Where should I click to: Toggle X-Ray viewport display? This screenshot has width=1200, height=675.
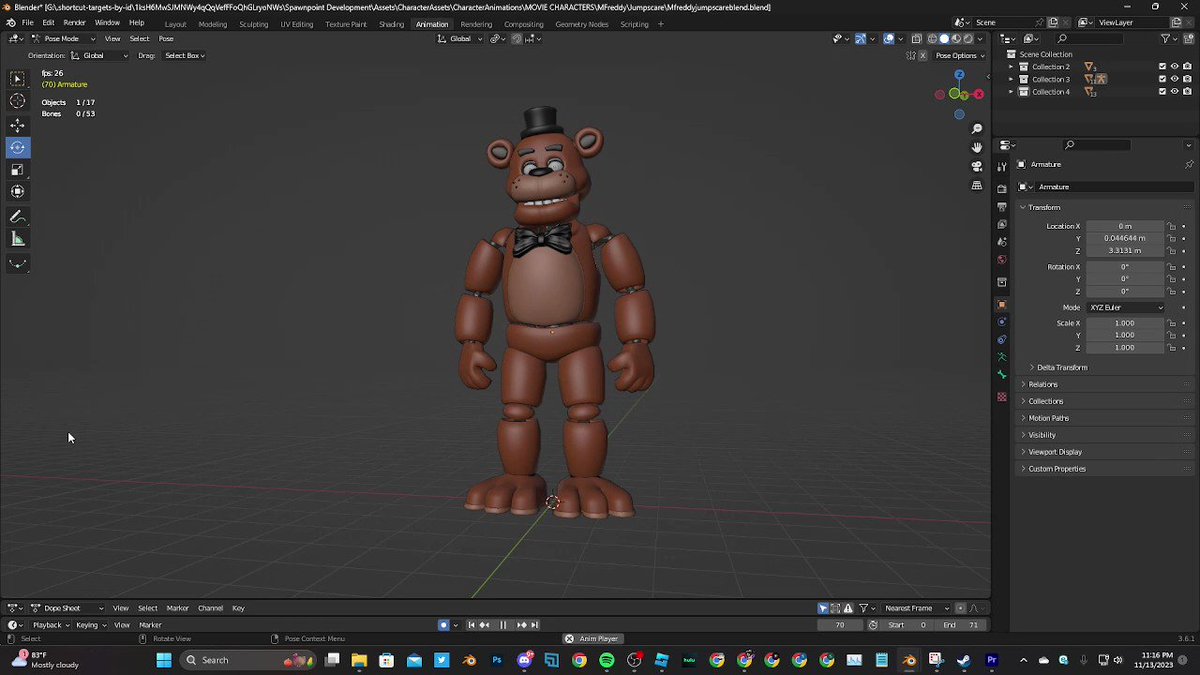(x=915, y=39)
